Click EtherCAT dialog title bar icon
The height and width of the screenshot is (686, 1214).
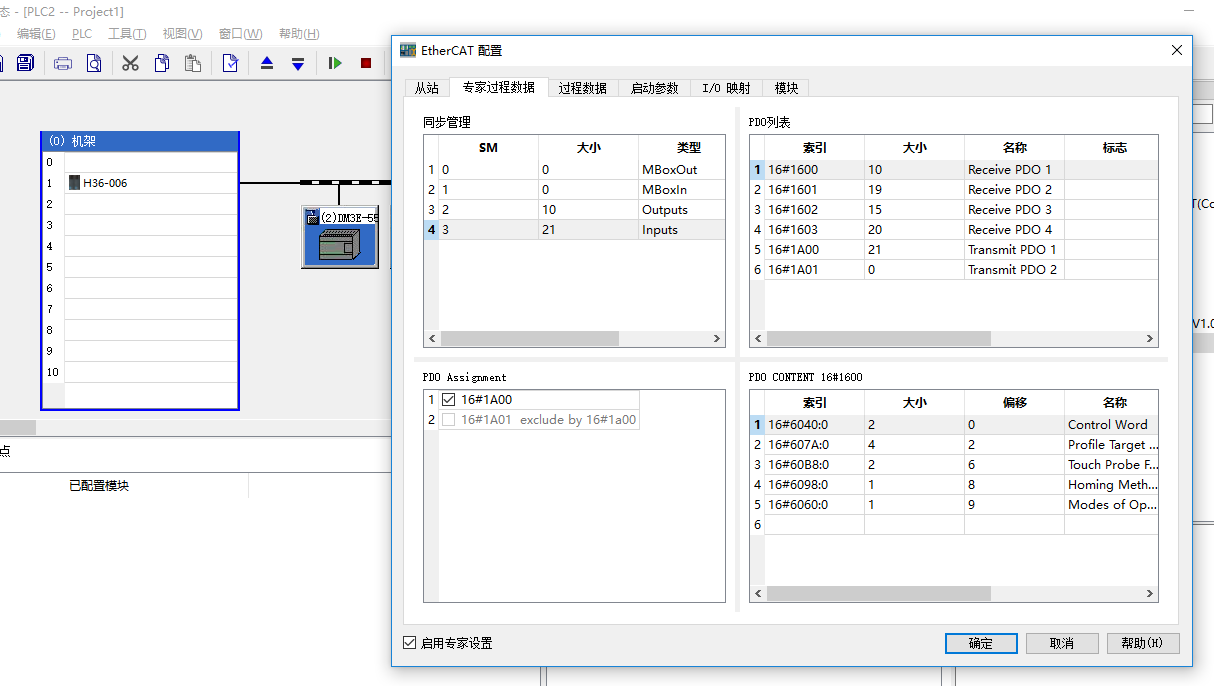pos(407,50)
